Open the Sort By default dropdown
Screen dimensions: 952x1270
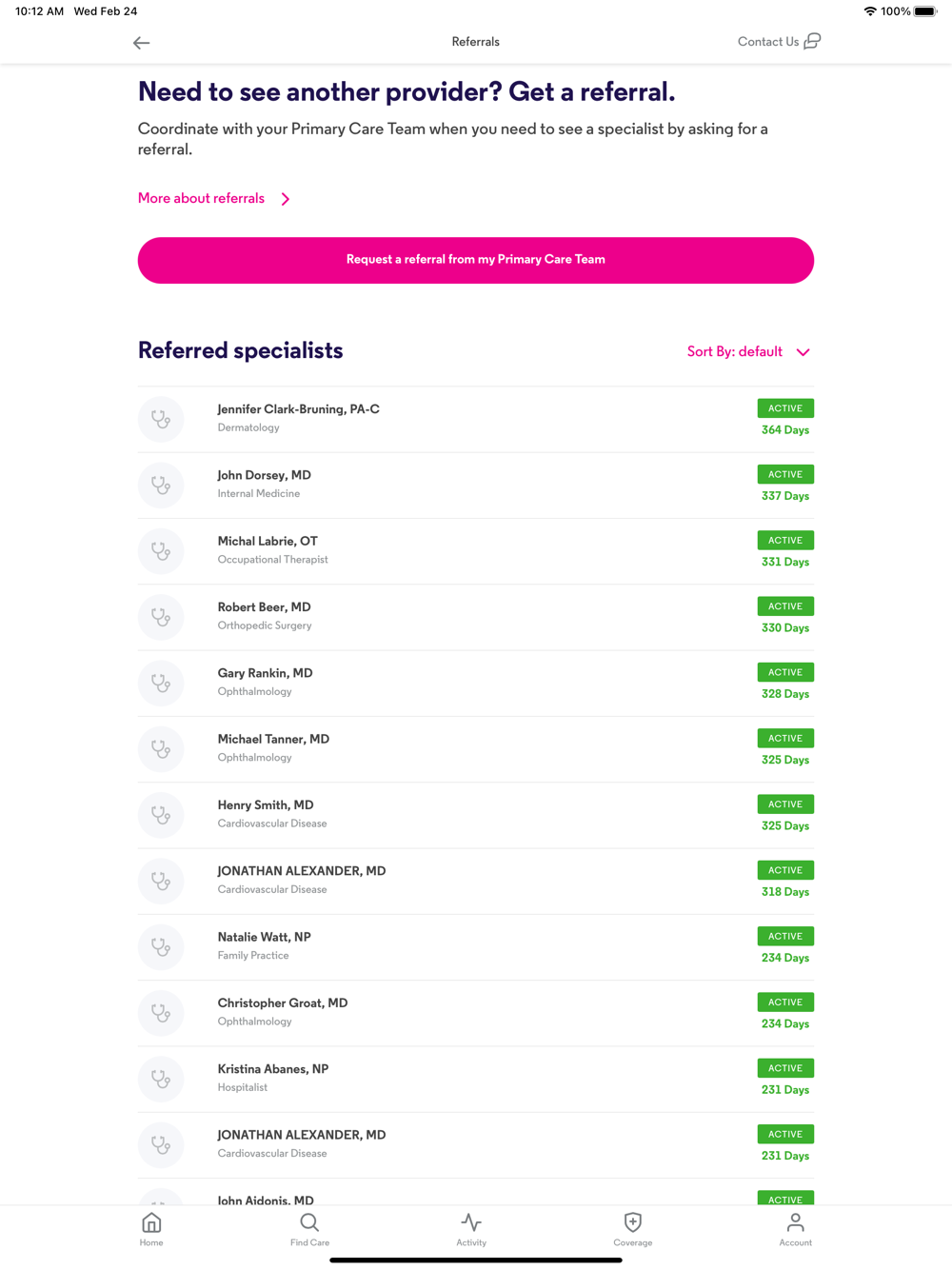coord(735,351)
